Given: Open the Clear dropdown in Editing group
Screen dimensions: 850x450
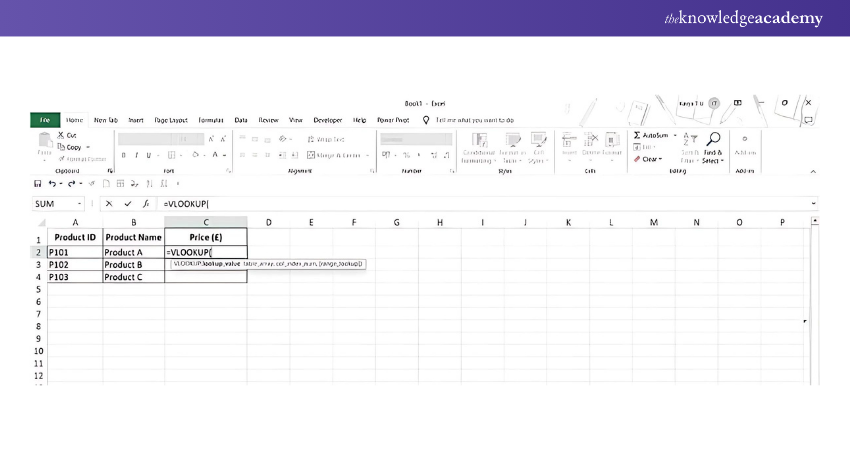Looking at the screenshot, I should click(648, 159).
